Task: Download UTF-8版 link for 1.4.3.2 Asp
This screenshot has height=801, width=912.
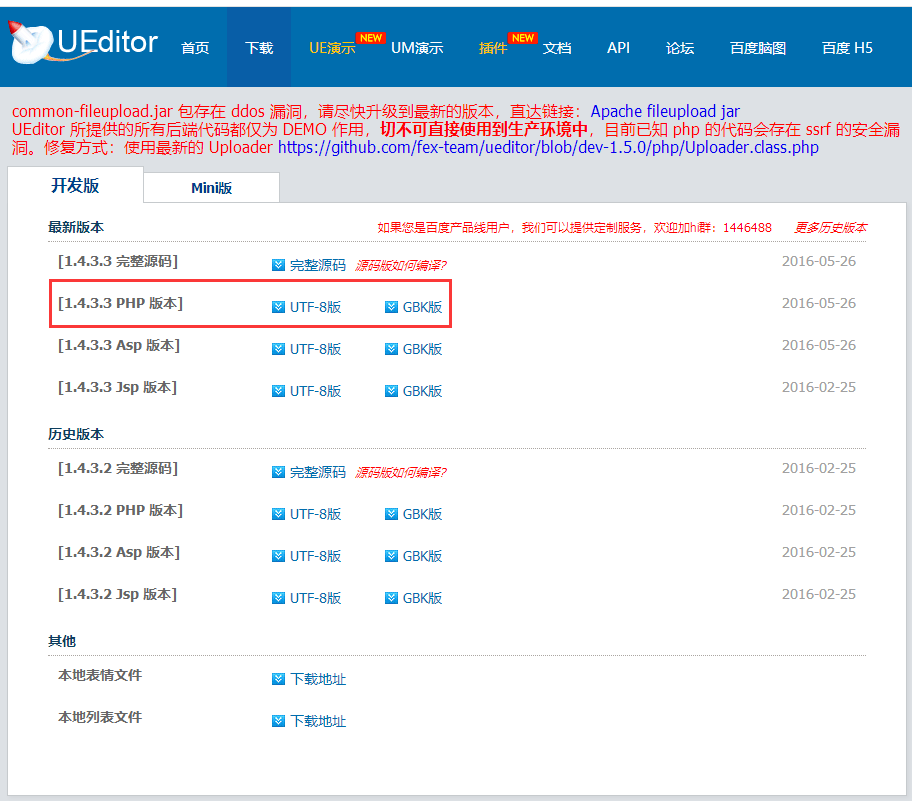Action: pos(315,556)
